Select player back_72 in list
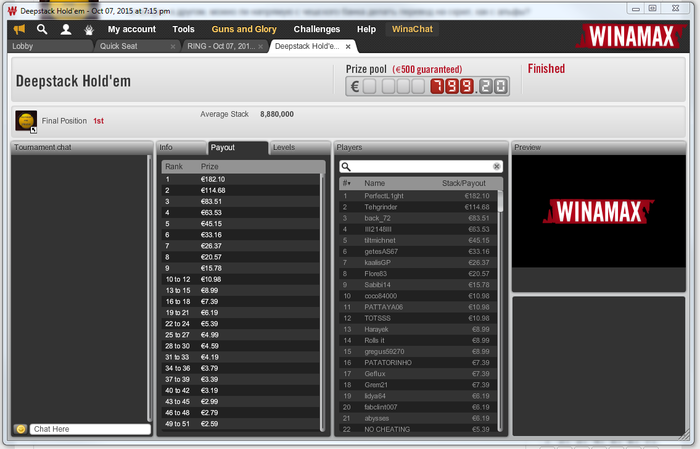 418,218
